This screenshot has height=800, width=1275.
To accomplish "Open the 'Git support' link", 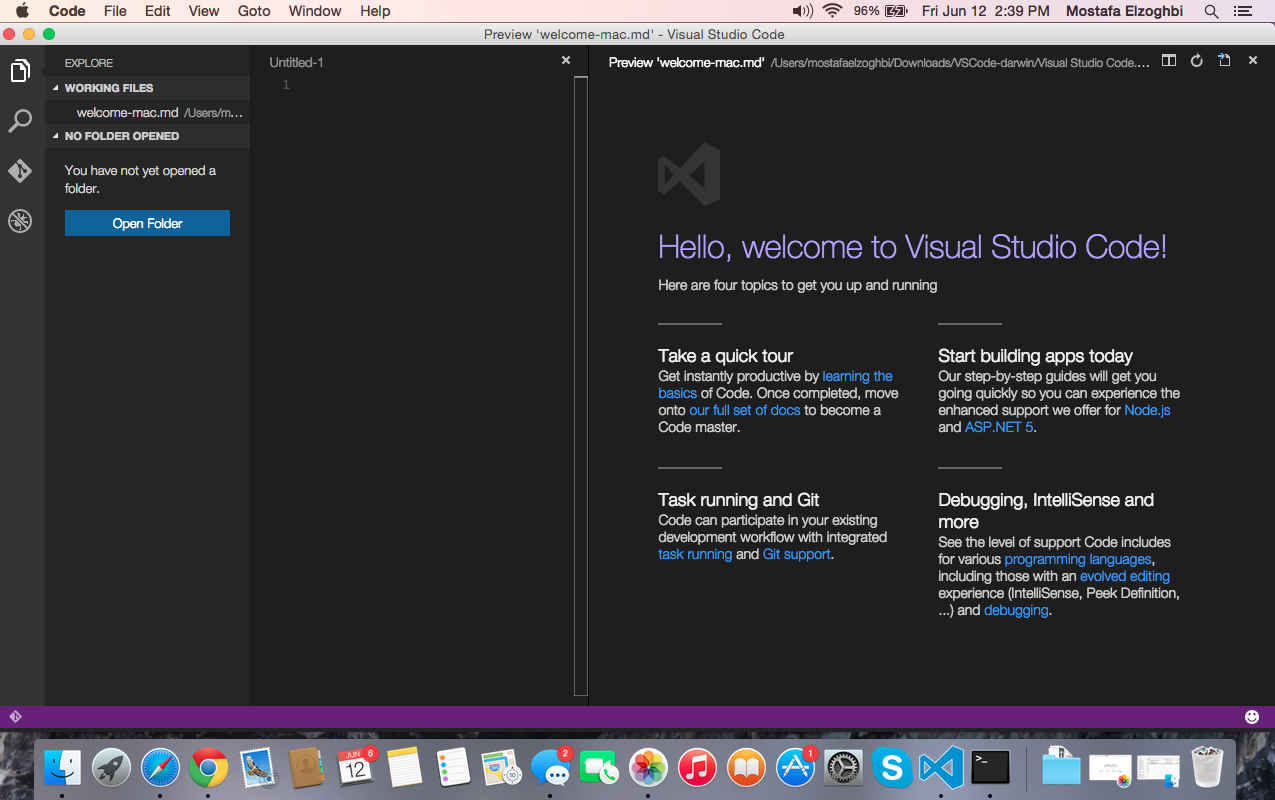I will pos(796,554).
